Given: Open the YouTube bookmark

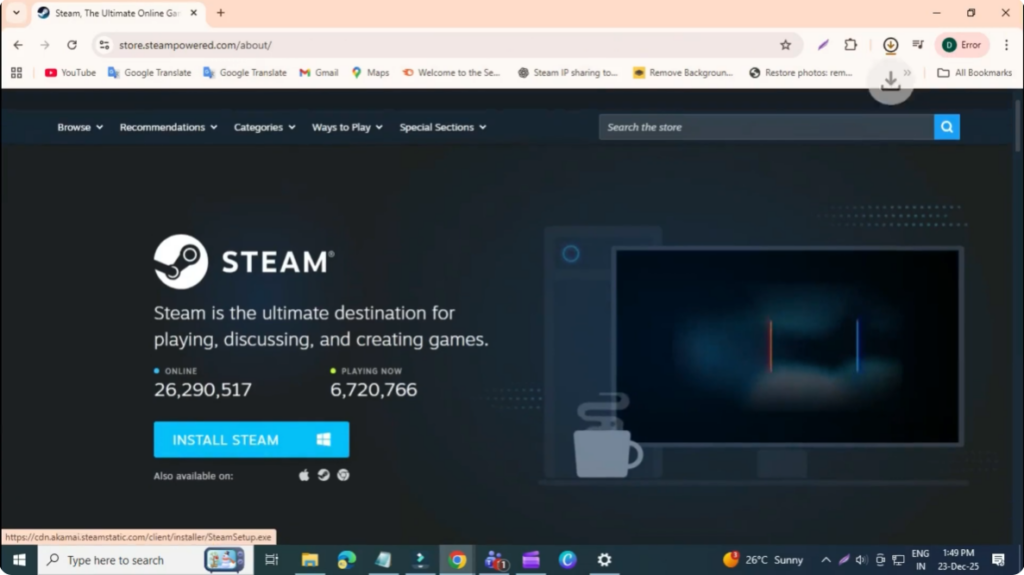Looking at the screenshot, I should click(70, 73).
